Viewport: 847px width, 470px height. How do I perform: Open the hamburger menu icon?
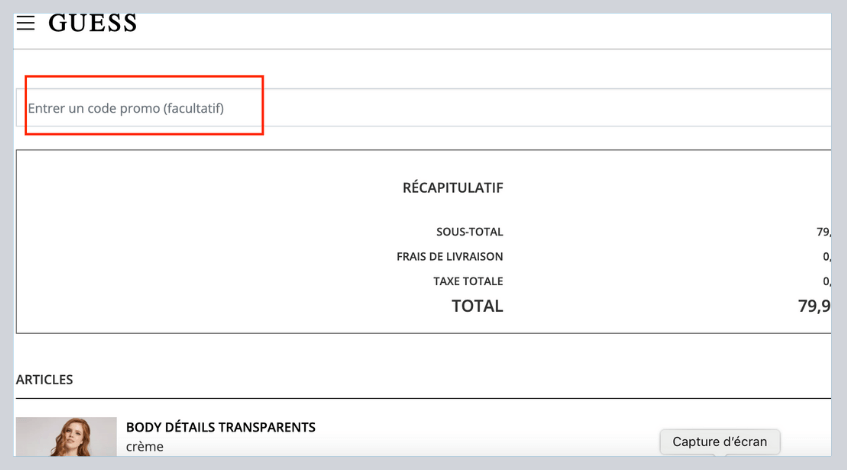click(x=26, y=23)
